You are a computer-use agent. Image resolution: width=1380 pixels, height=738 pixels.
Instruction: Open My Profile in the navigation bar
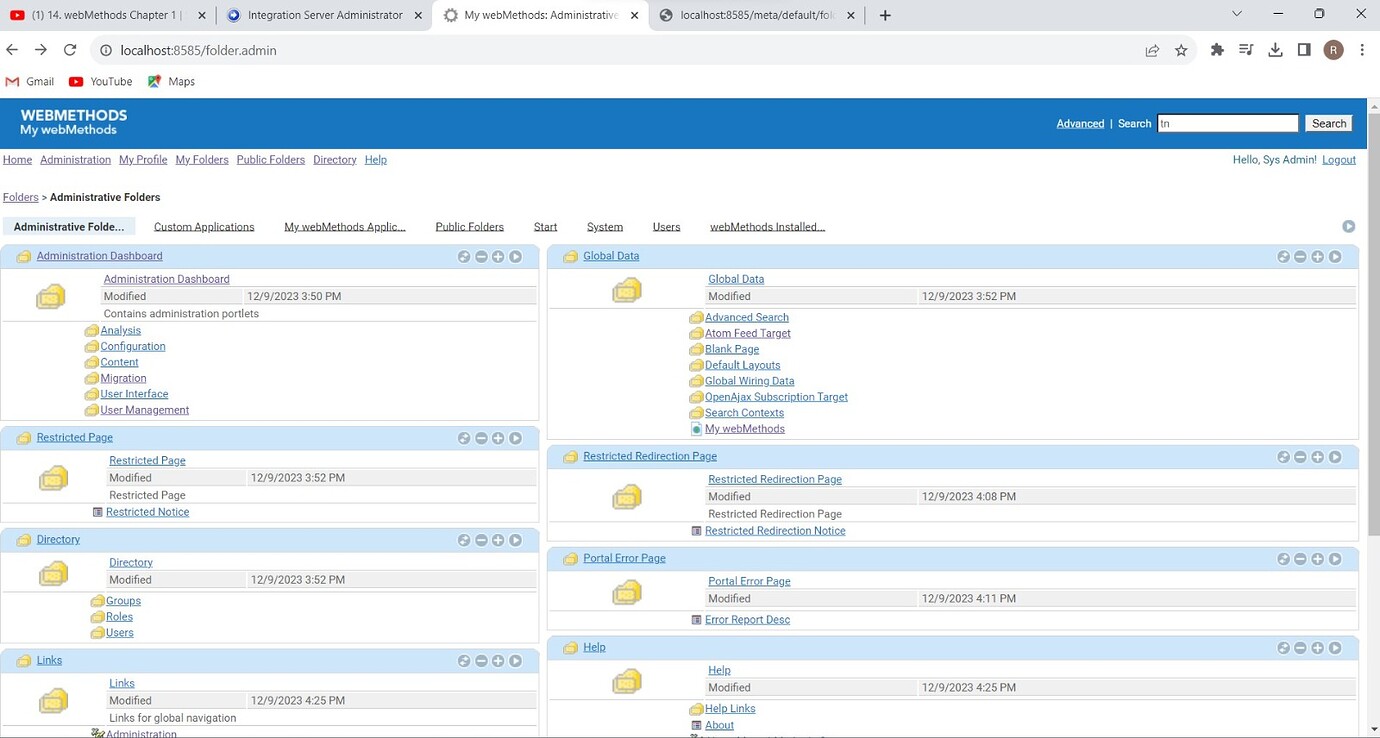click(143, 160)
